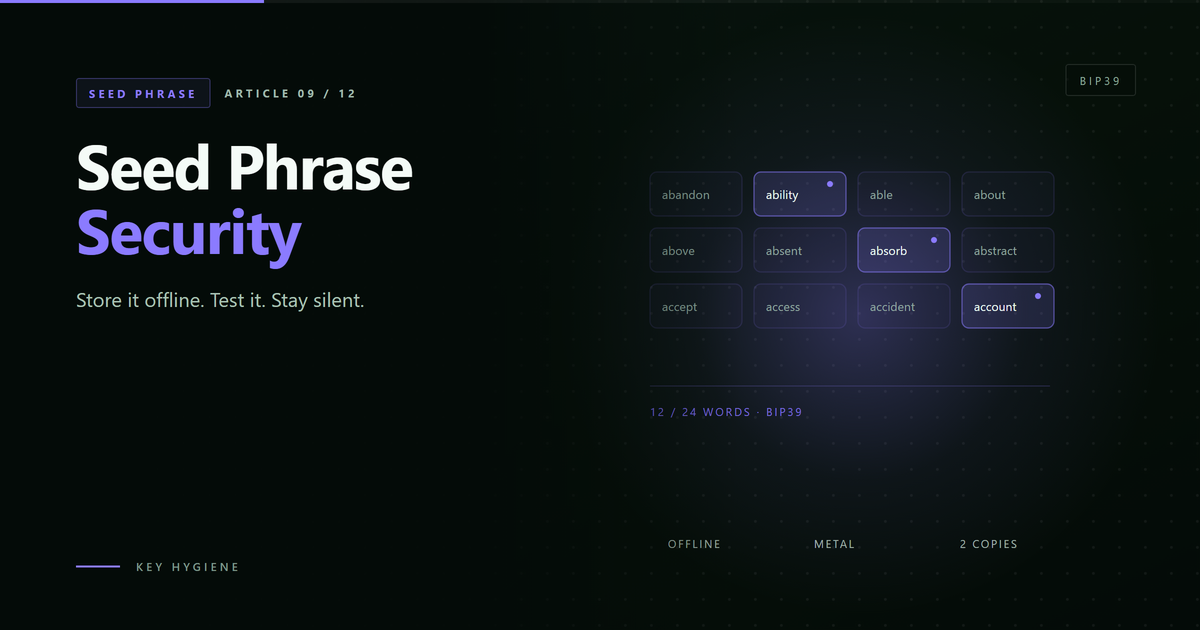This screenshot has width=1200, height=630.
Task: Select the 'abandon' word chip
Action: (696, 194)
